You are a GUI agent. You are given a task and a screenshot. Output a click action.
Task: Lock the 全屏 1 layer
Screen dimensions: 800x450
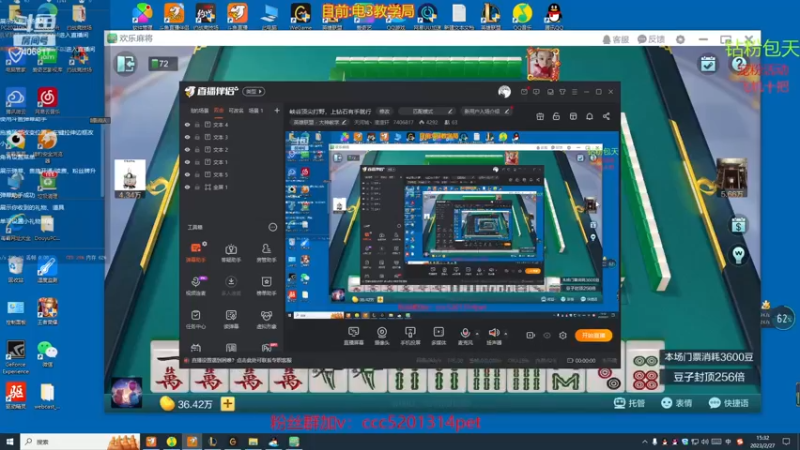197,187
